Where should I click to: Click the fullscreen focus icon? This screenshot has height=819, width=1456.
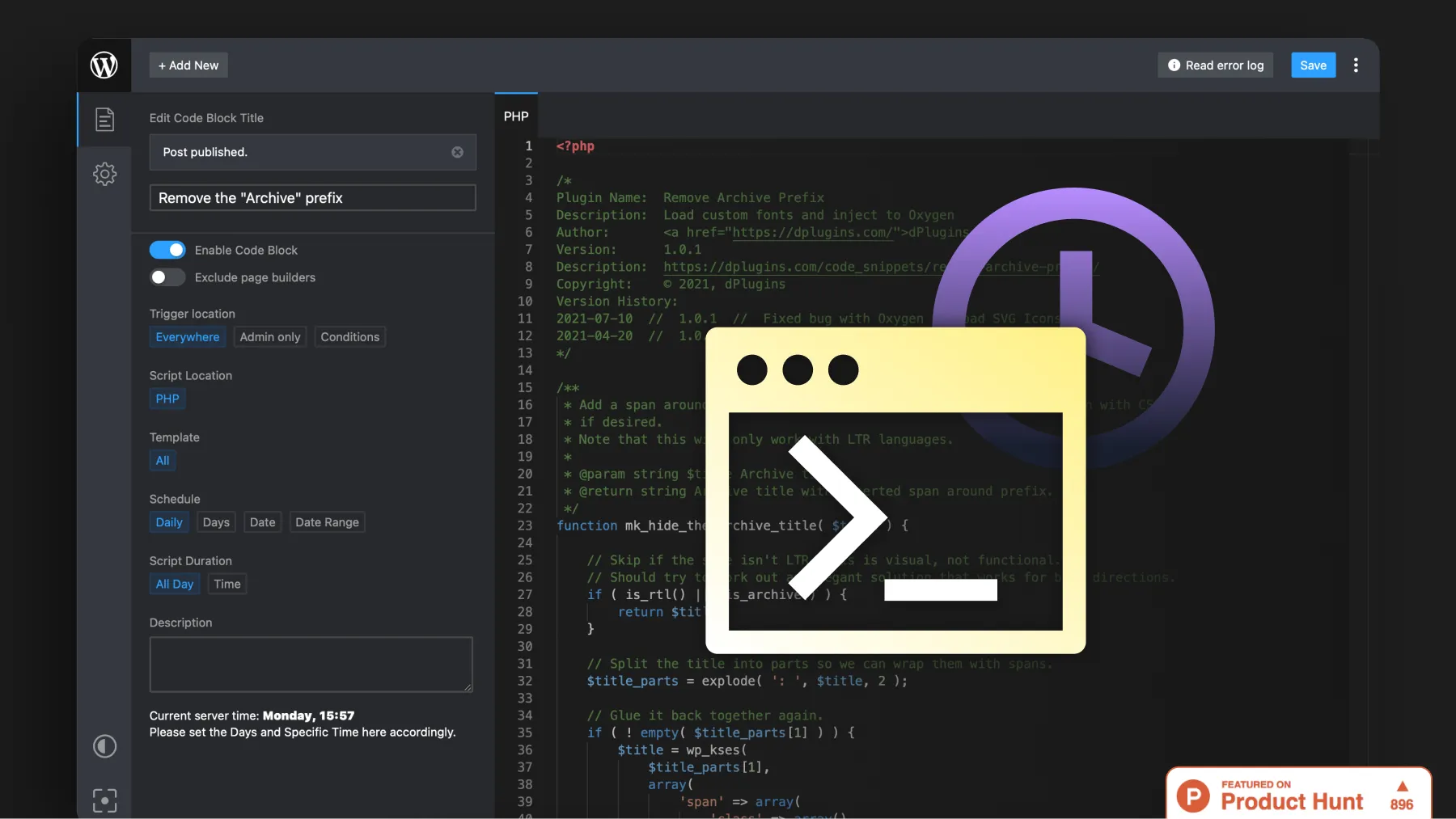[x=104, y=800]
